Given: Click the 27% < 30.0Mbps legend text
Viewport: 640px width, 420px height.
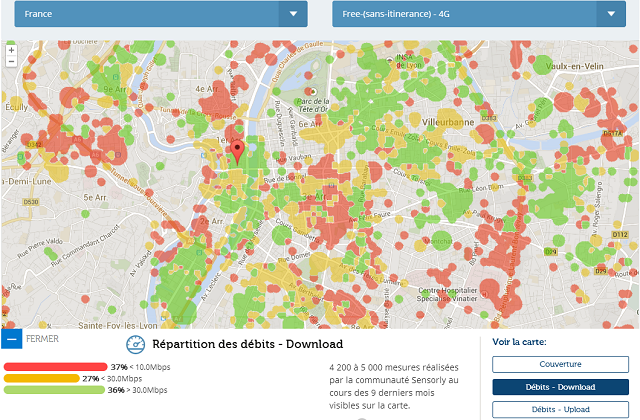Looking at the screenshot, I should click(112, 379).
